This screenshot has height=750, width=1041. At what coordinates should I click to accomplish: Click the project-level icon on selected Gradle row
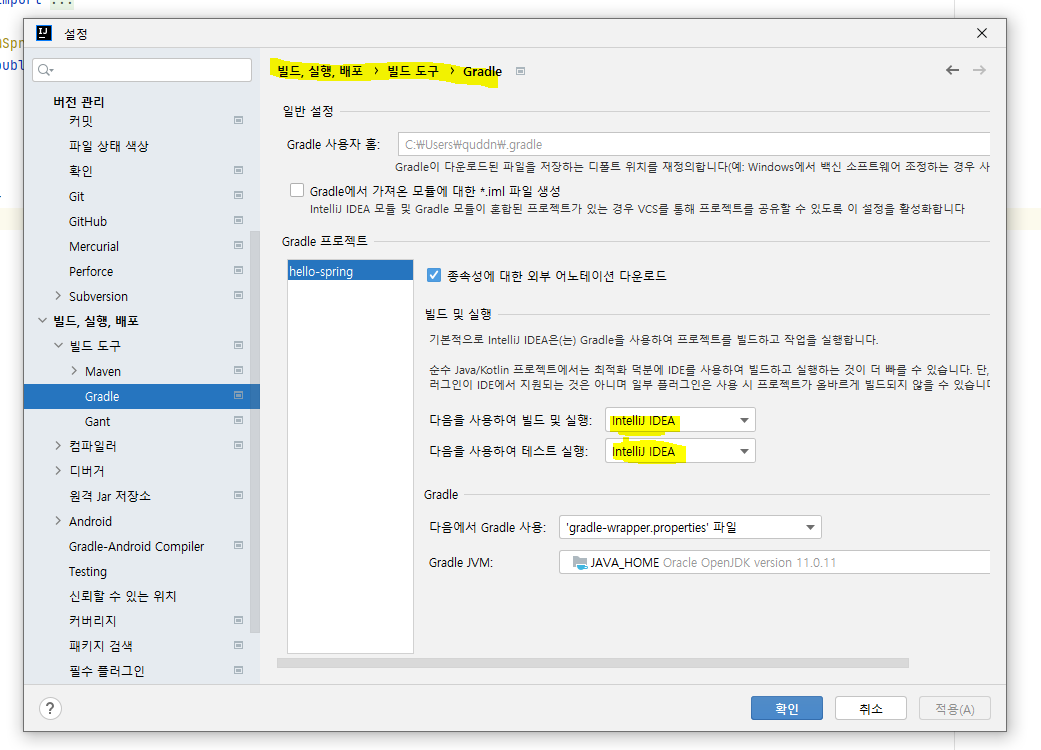(x=238, y=396)
